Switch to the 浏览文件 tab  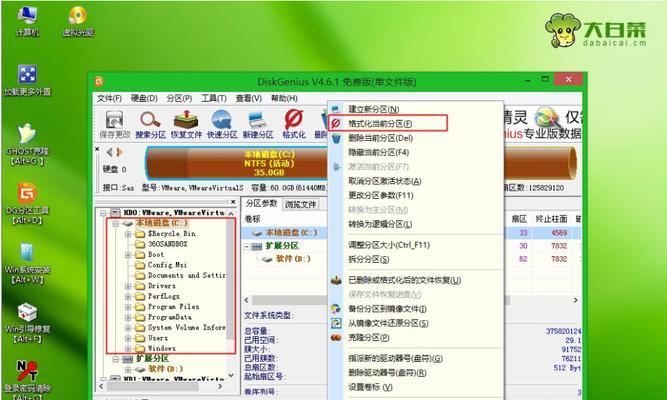pyautogui.click(x=301, y=205)
